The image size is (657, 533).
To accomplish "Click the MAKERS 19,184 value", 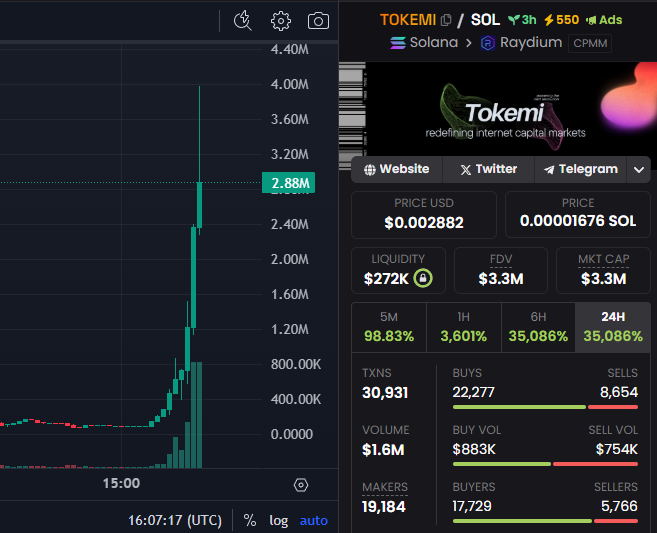I will (x=384, y=507).
